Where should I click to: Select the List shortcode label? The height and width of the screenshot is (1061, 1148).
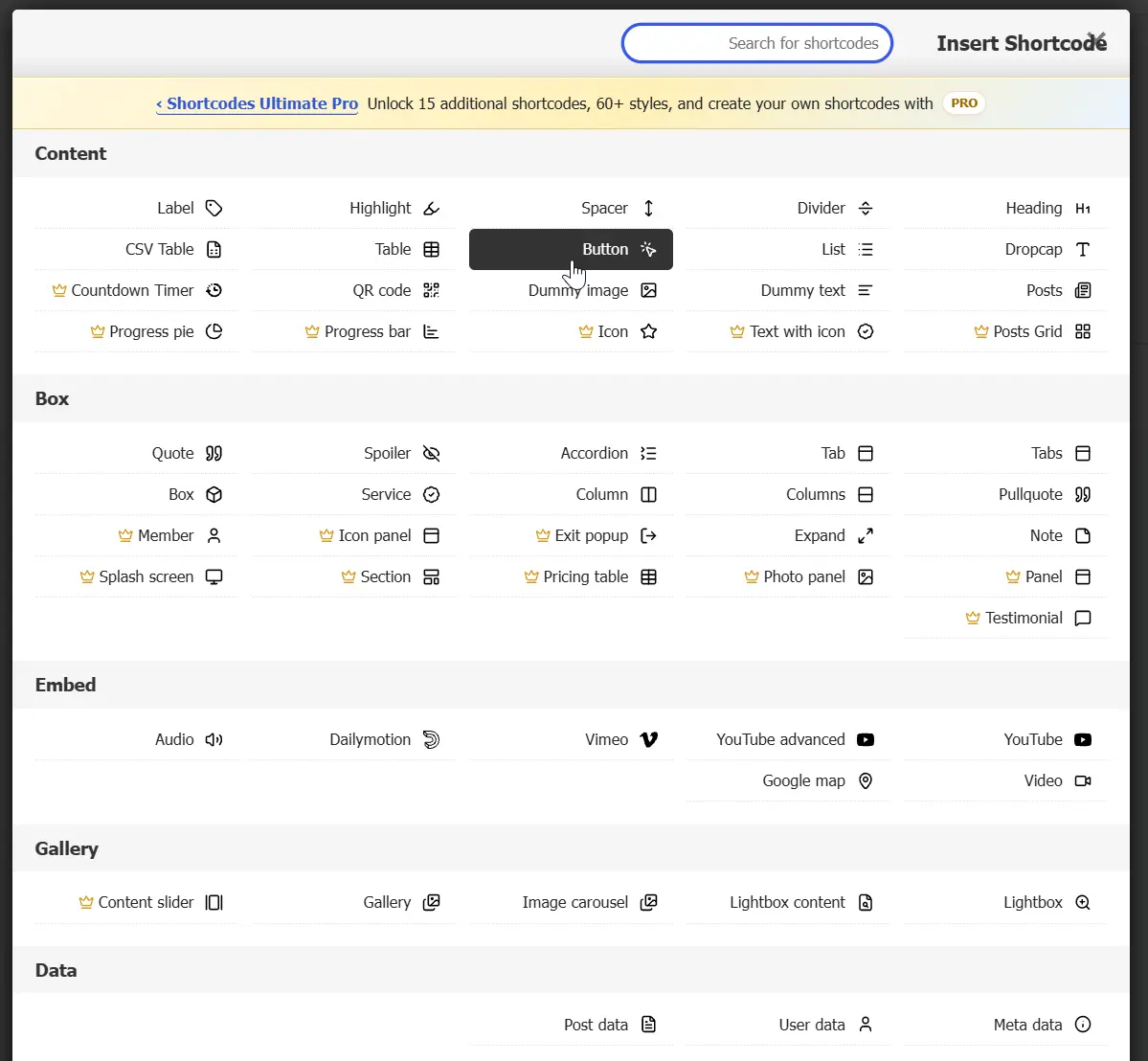833,250
